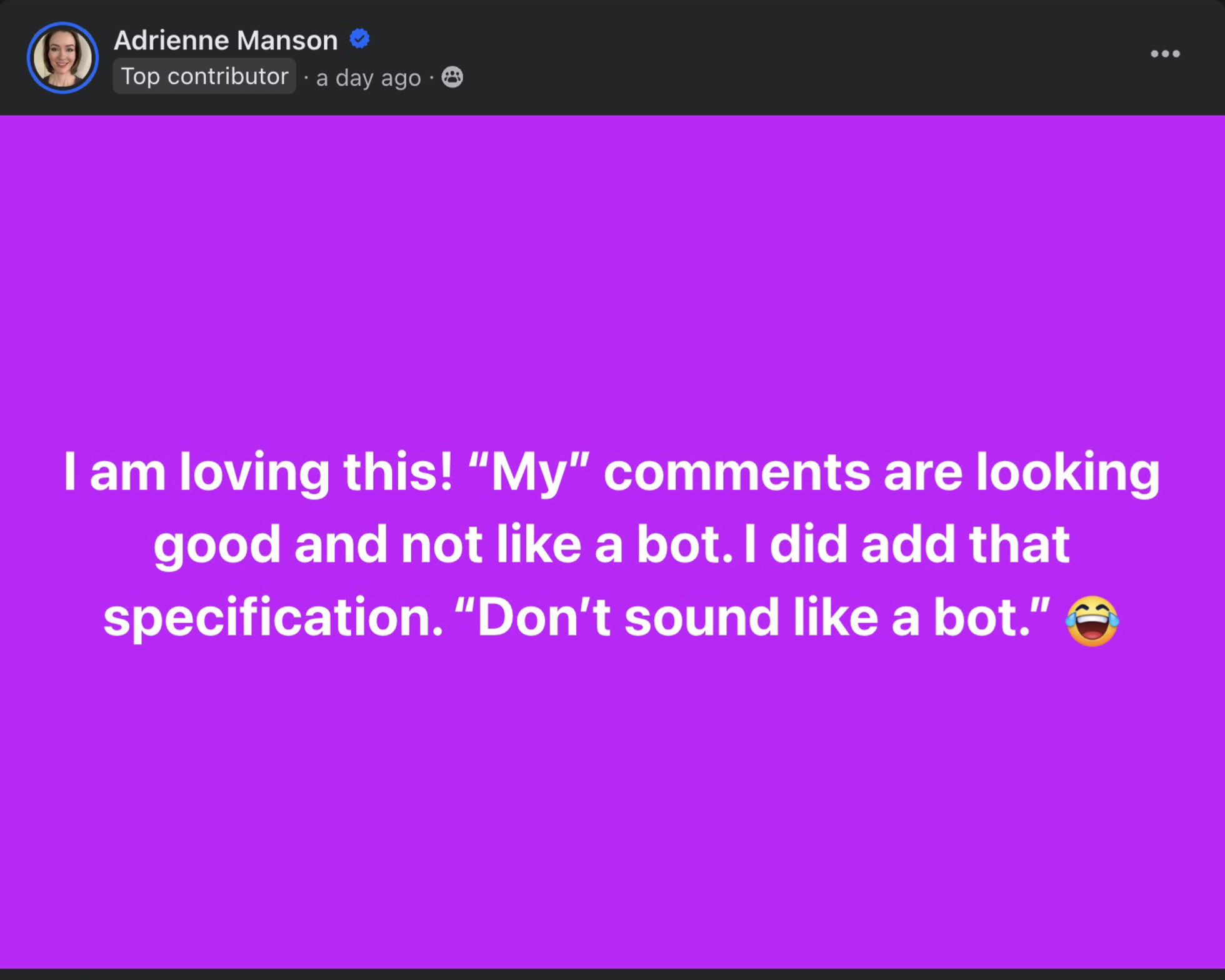Image resolution: width=1225 pixels, height=980 pixels.
Task: Click the dark strip below the purple post
Action: click(x=612, y=974)
